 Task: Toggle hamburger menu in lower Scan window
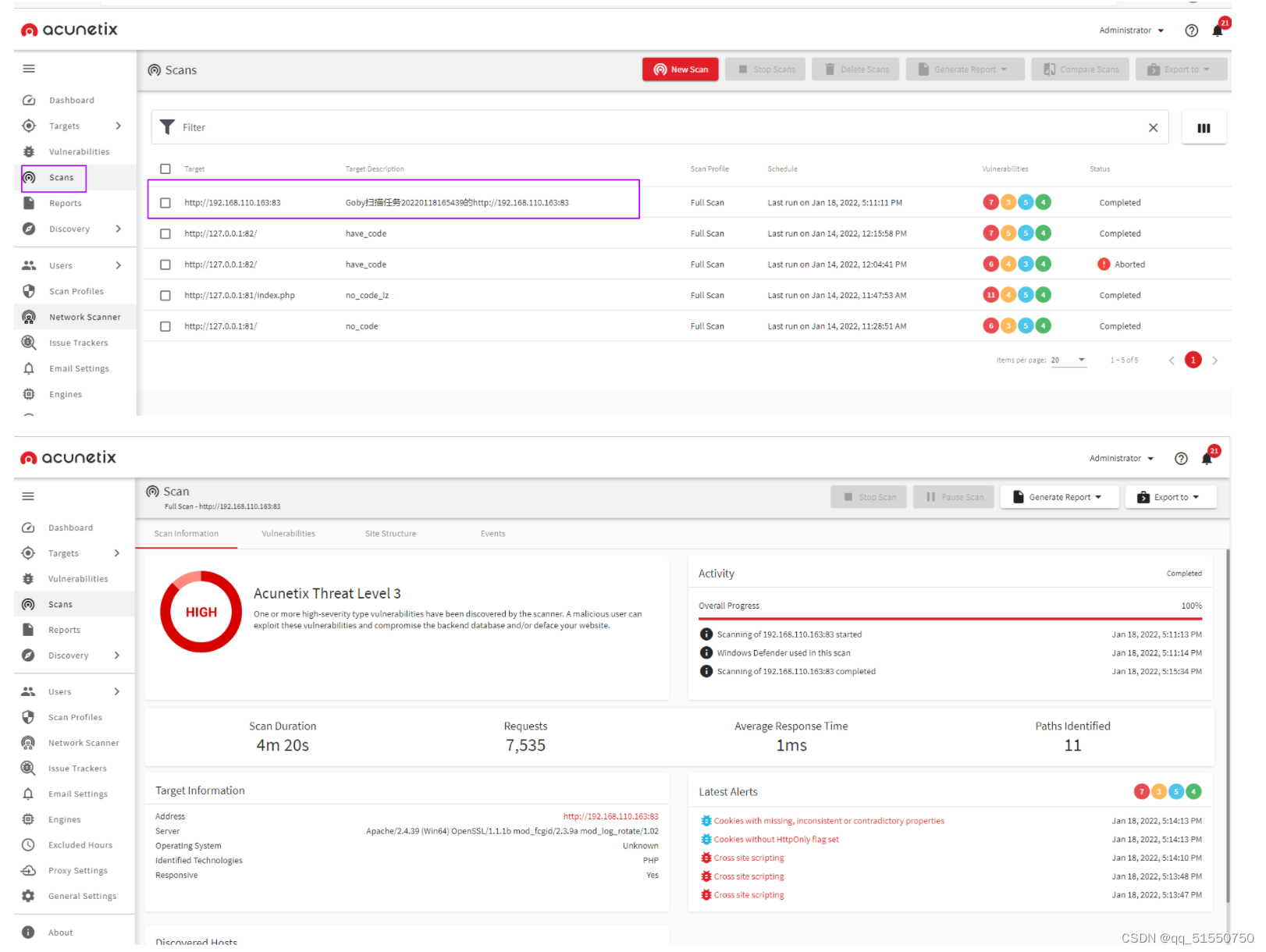point(28,496)
